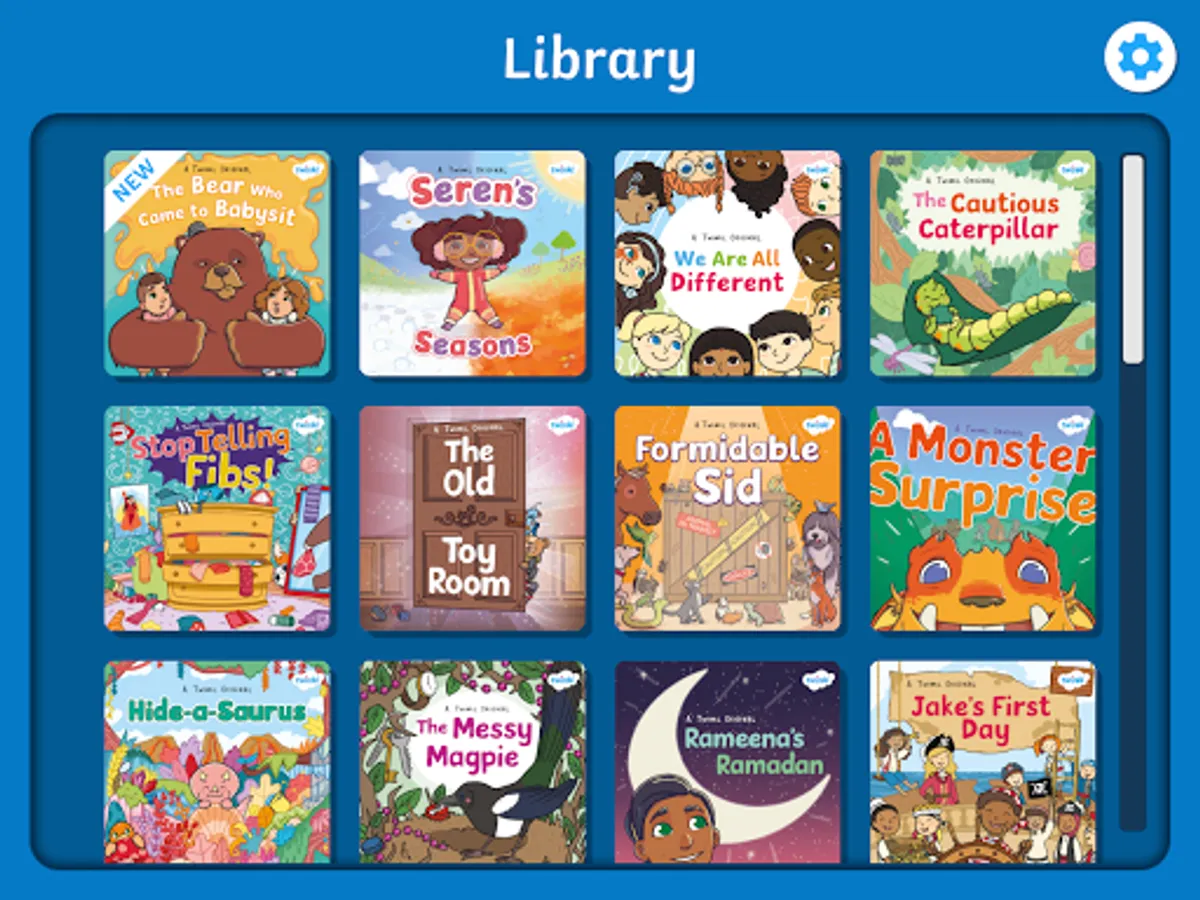Open Seren's Seasons book cover

click(472, 264)
